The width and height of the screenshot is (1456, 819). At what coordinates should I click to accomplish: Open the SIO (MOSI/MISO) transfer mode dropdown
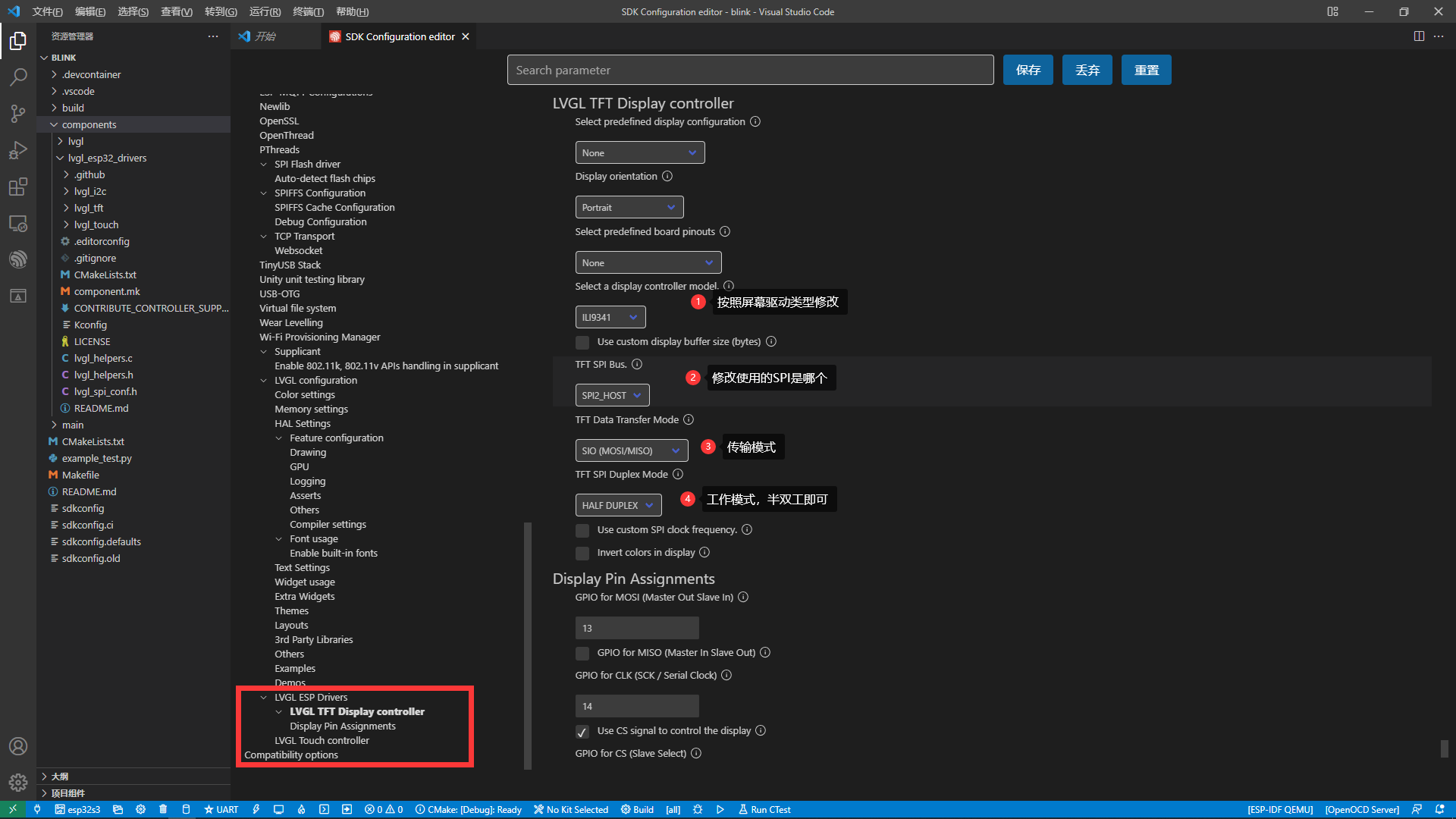click(632, 450)
